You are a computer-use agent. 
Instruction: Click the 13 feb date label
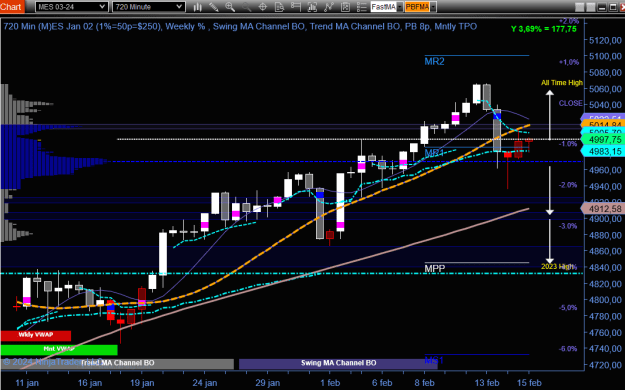[487, 383]
